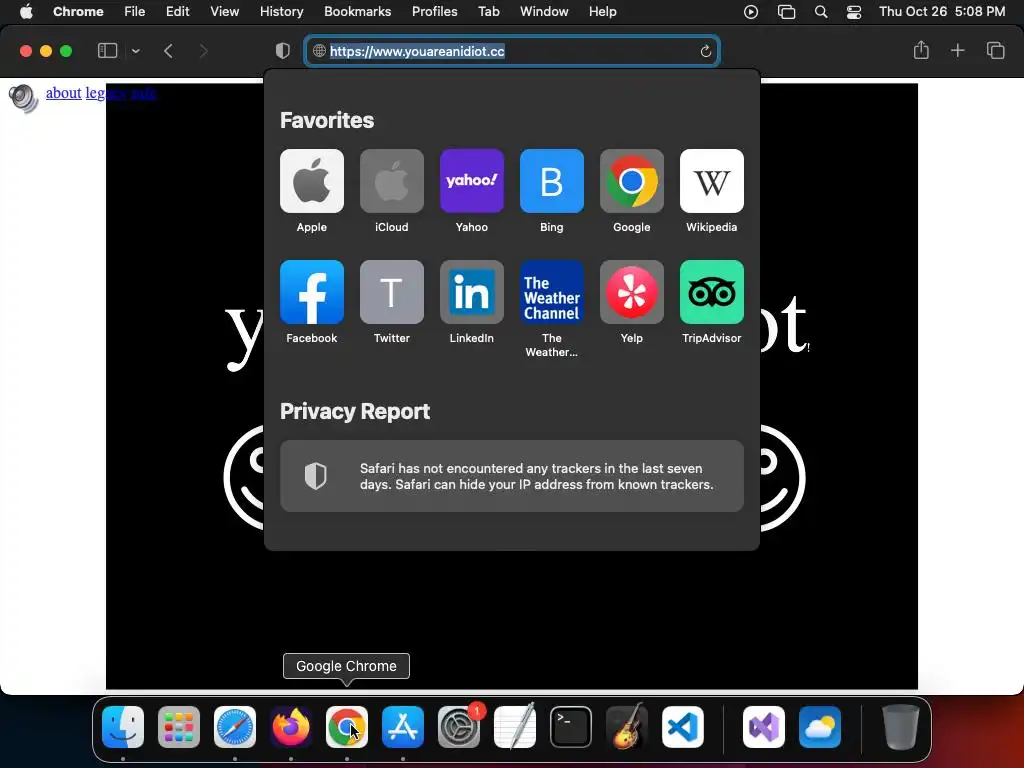Screen dimensions: 1024x768
Task: Open Terminal from the Dock
Action: coord(571,727)
